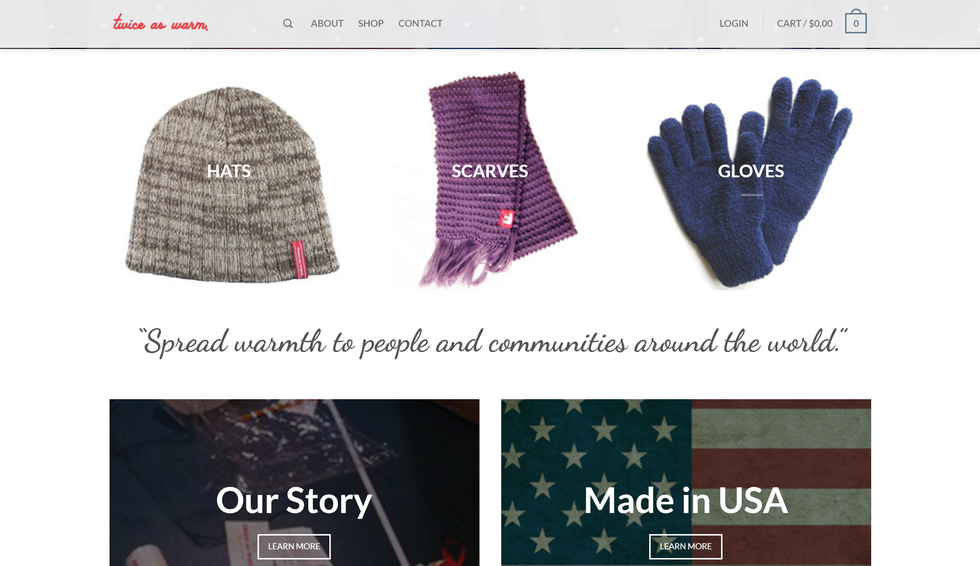Open the Our Story banner heading
This screenshot has width=980, height=566.
point(294,501)
